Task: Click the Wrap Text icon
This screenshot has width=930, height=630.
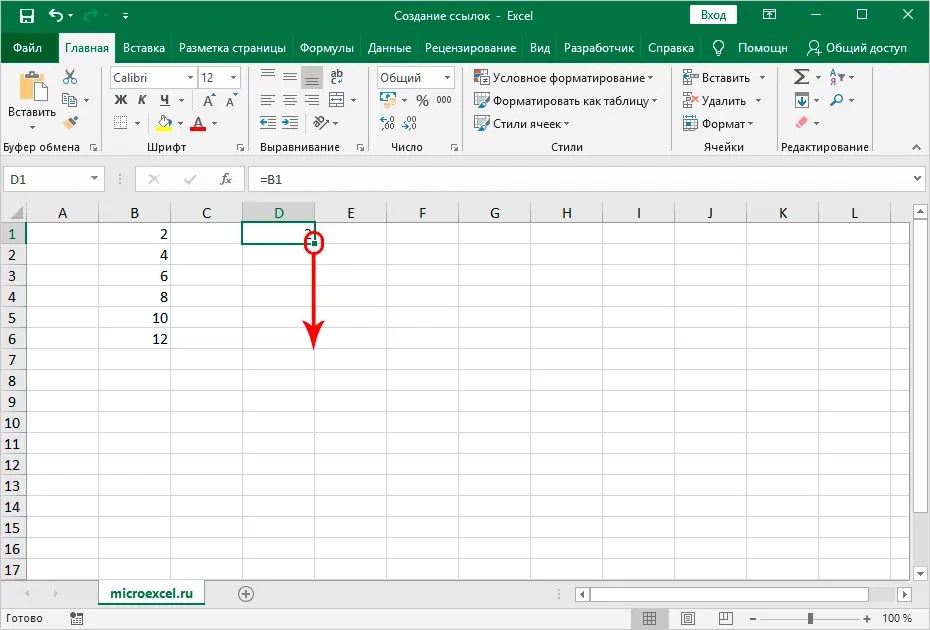Action: [336, 76]
